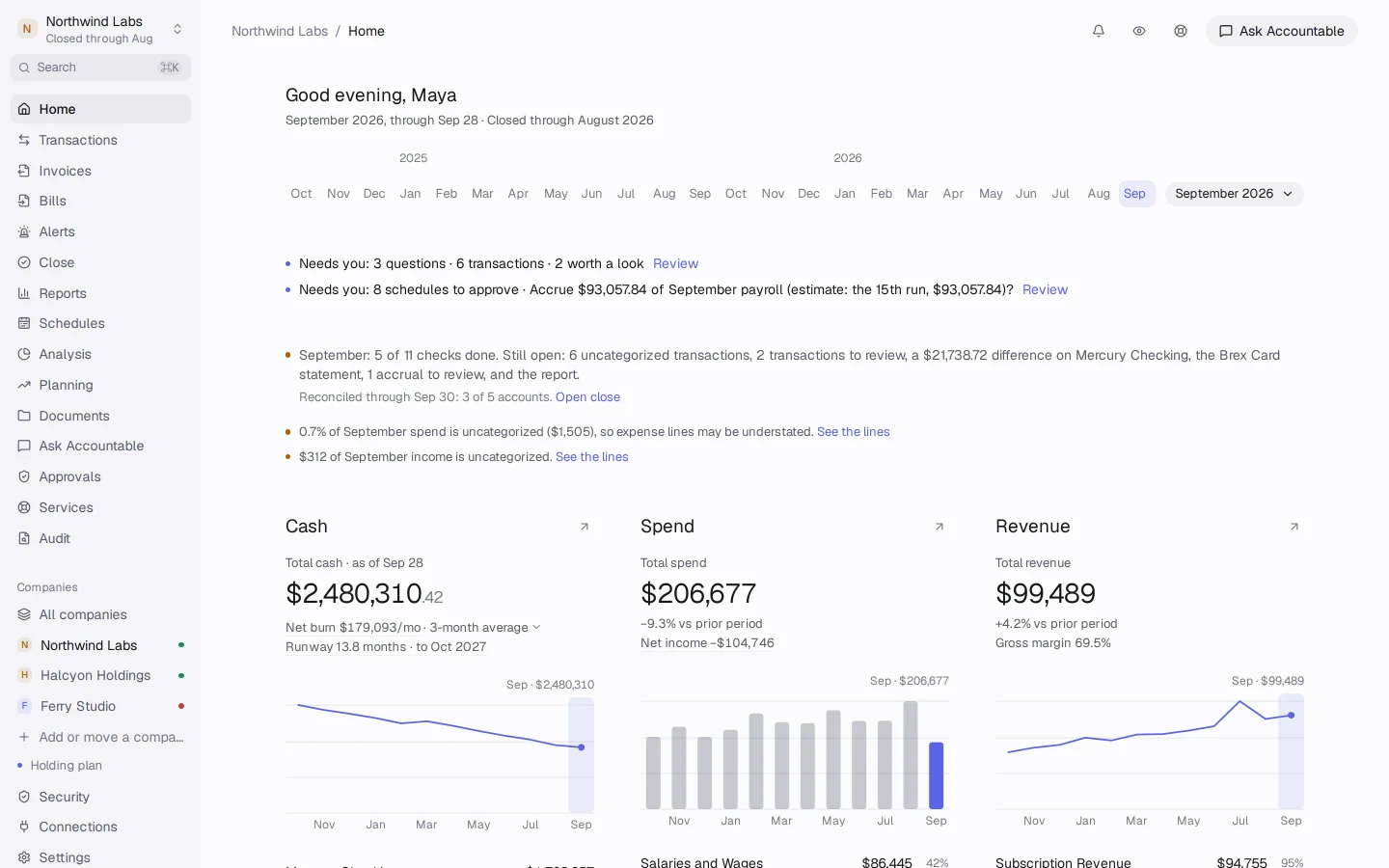Click the Documents folder icon
The height and width of the screenshot is (868, 1389).
click(x=24, y=416)
